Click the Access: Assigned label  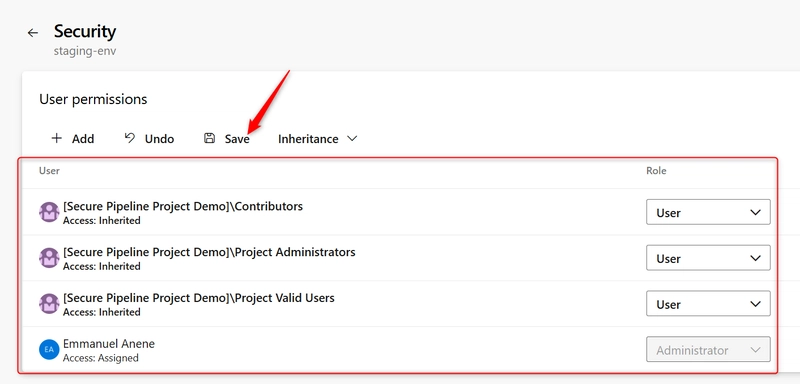coord(101,358)
